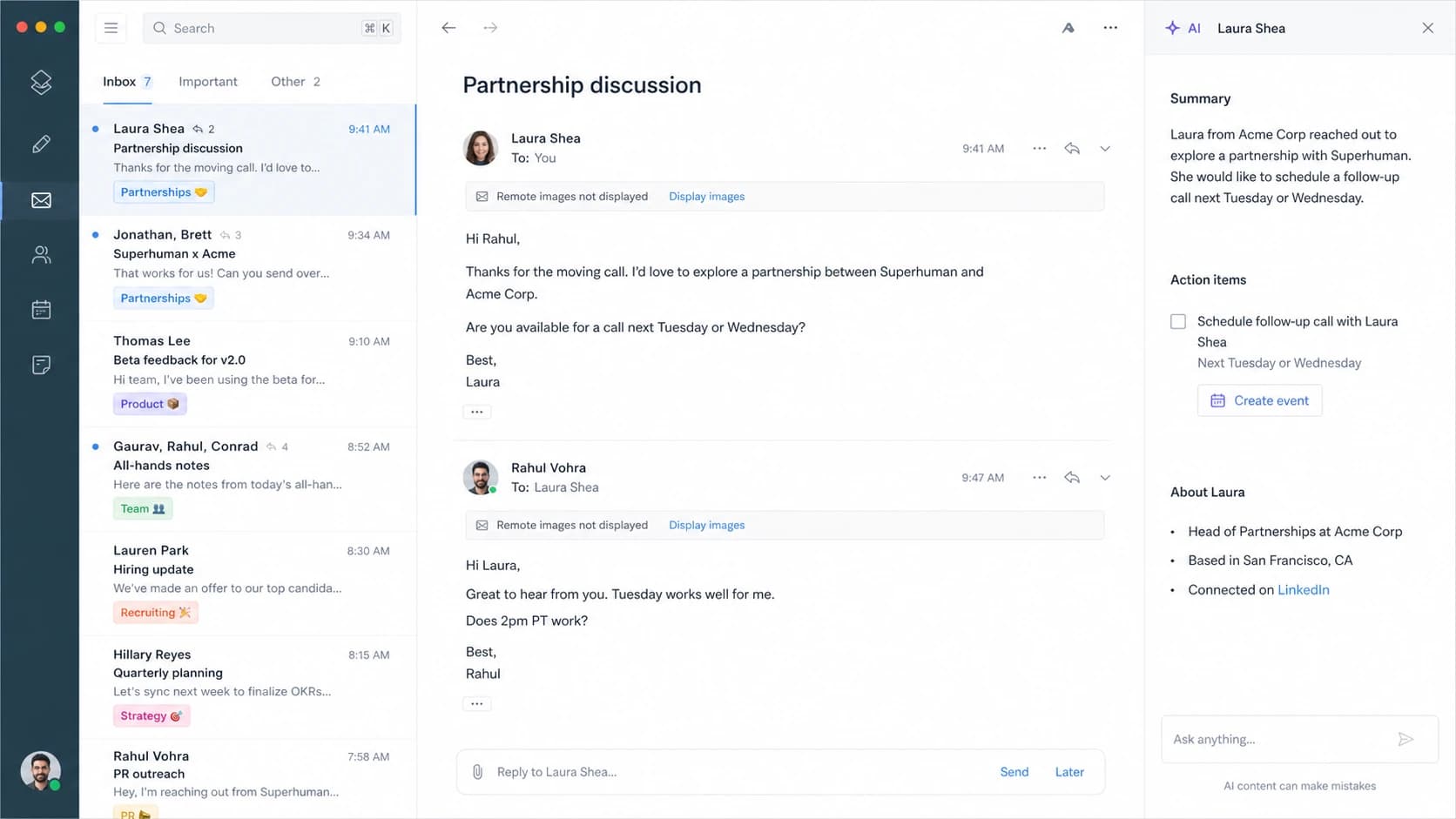This screenshot has height=819, width=1456.
Task: Switch to the Other tab
Action: [x=295, y=82]
